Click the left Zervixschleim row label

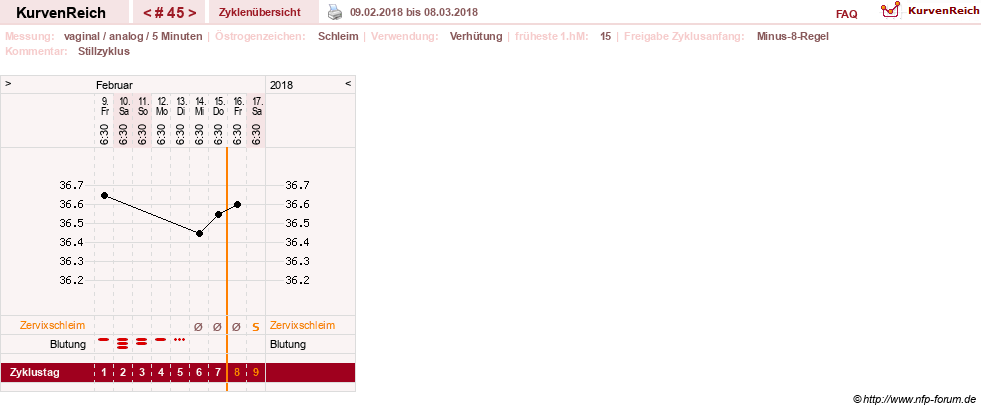tap(53, 326)
